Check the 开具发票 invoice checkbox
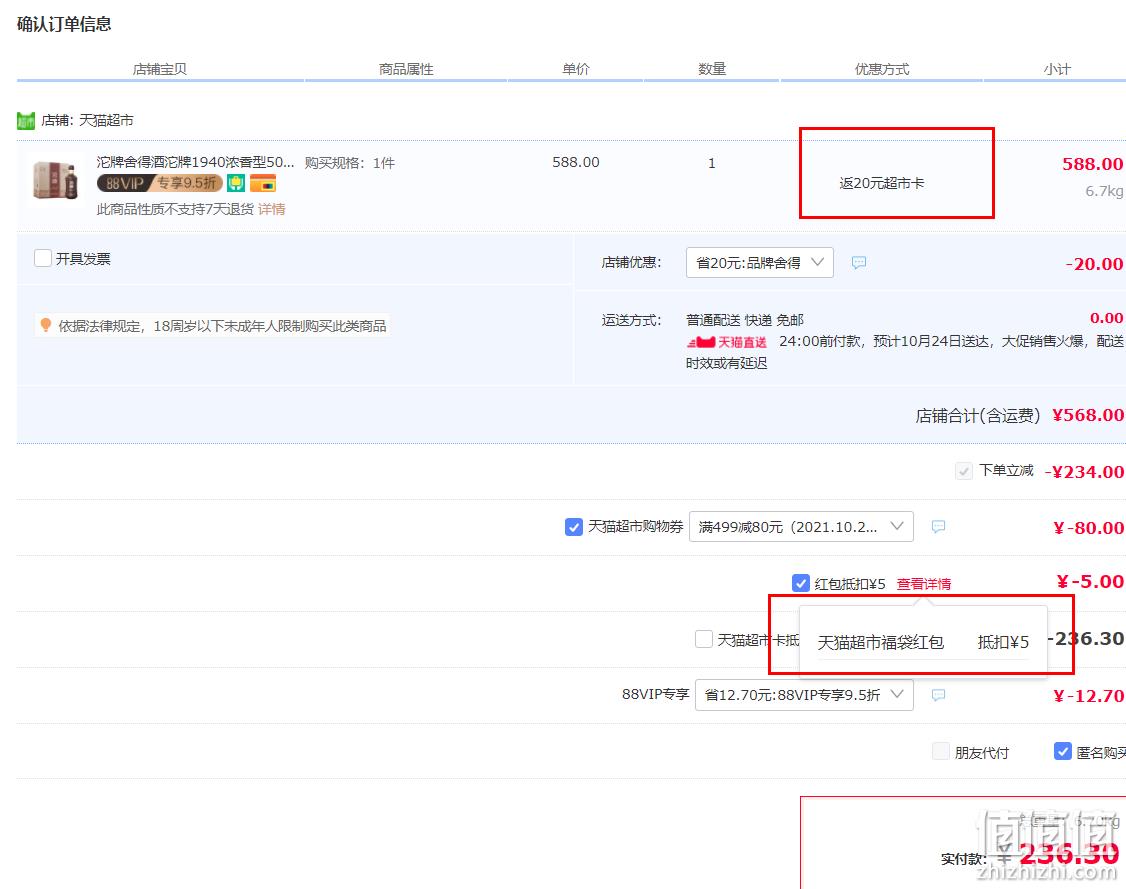Viewport: 1126px width, 889px height. [43, 259]
